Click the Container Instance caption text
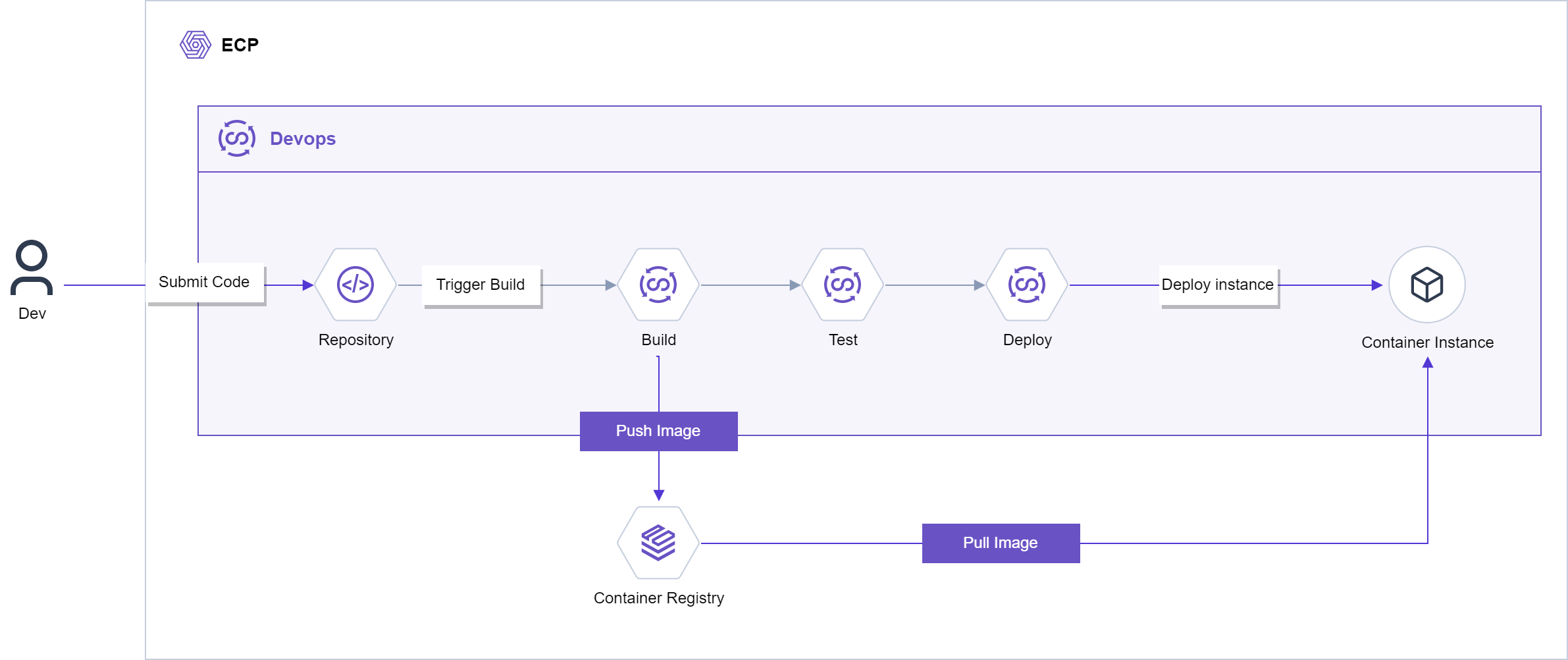 pos(1427,343)
